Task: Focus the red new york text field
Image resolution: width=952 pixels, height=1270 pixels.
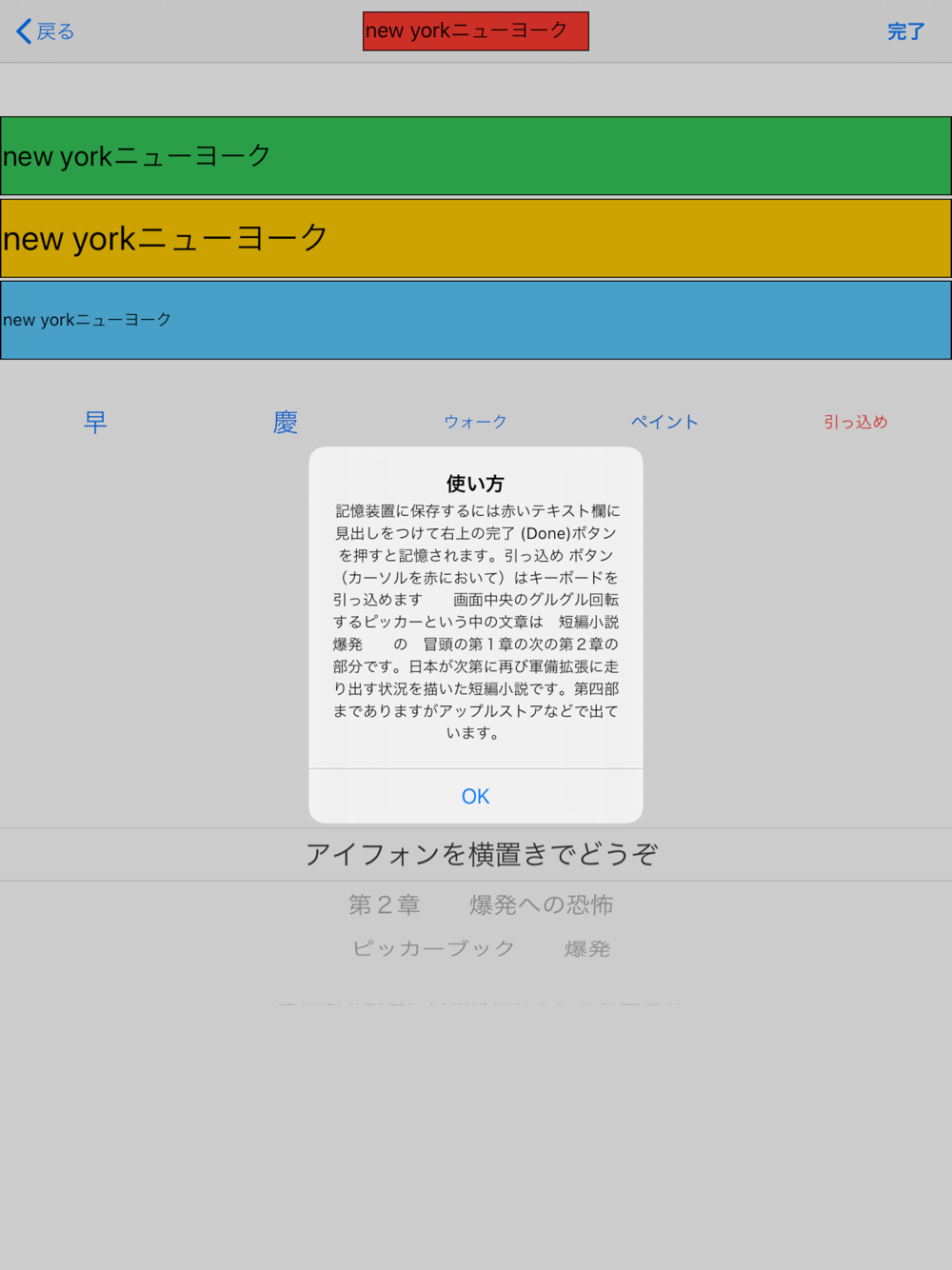Action: point(476,31)
